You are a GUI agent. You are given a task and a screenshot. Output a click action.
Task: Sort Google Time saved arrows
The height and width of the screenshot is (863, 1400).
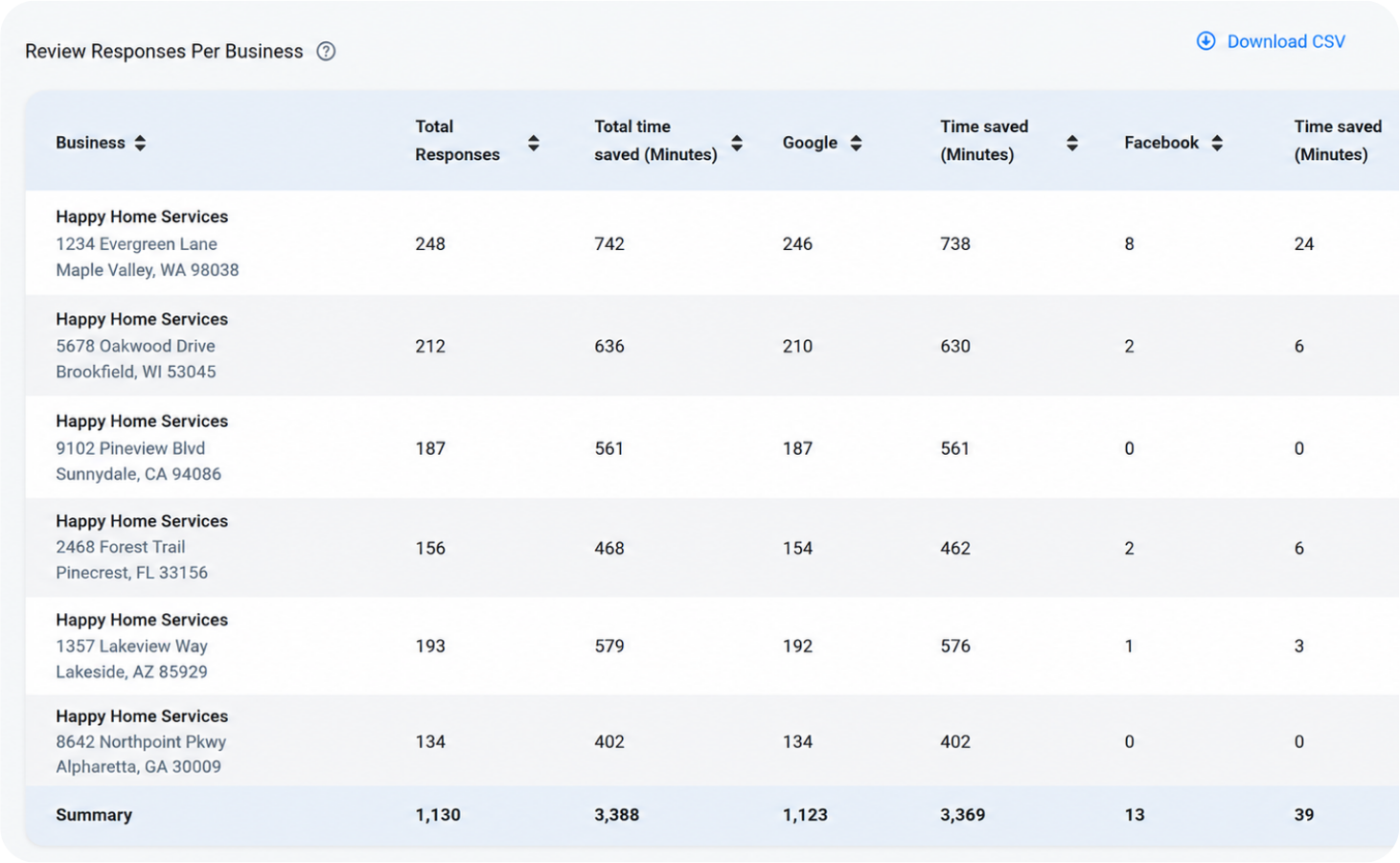(x=1072, y=143)
